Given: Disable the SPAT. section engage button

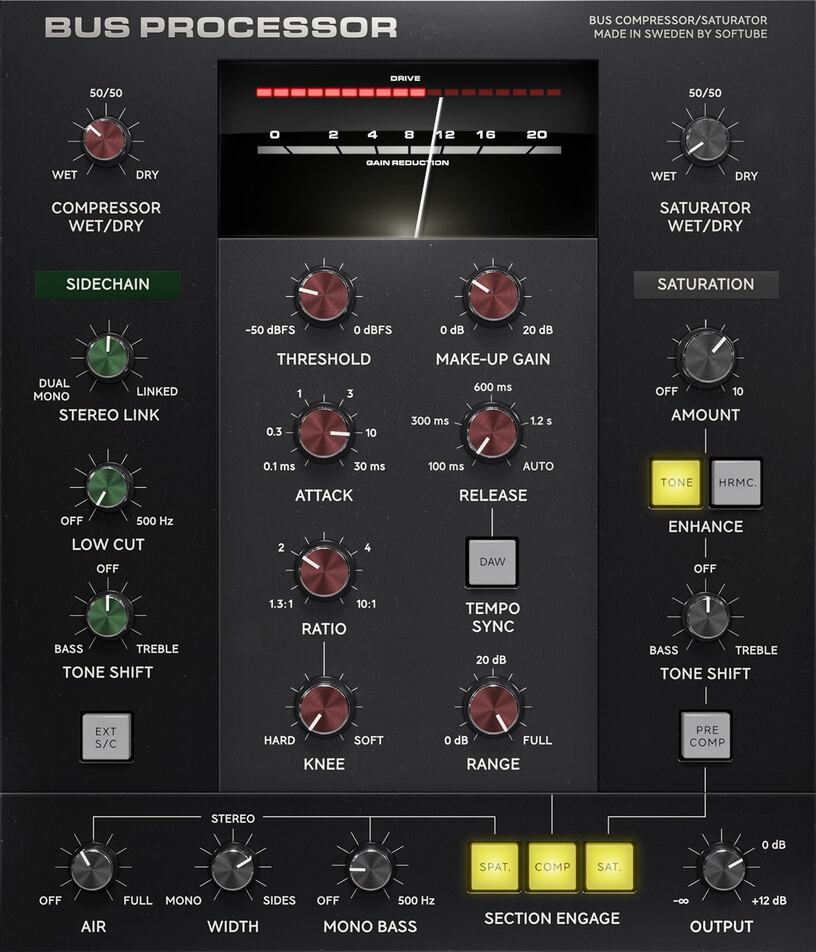Looking at the screenshot, I should pyautogui.click(x=495, y=867).
